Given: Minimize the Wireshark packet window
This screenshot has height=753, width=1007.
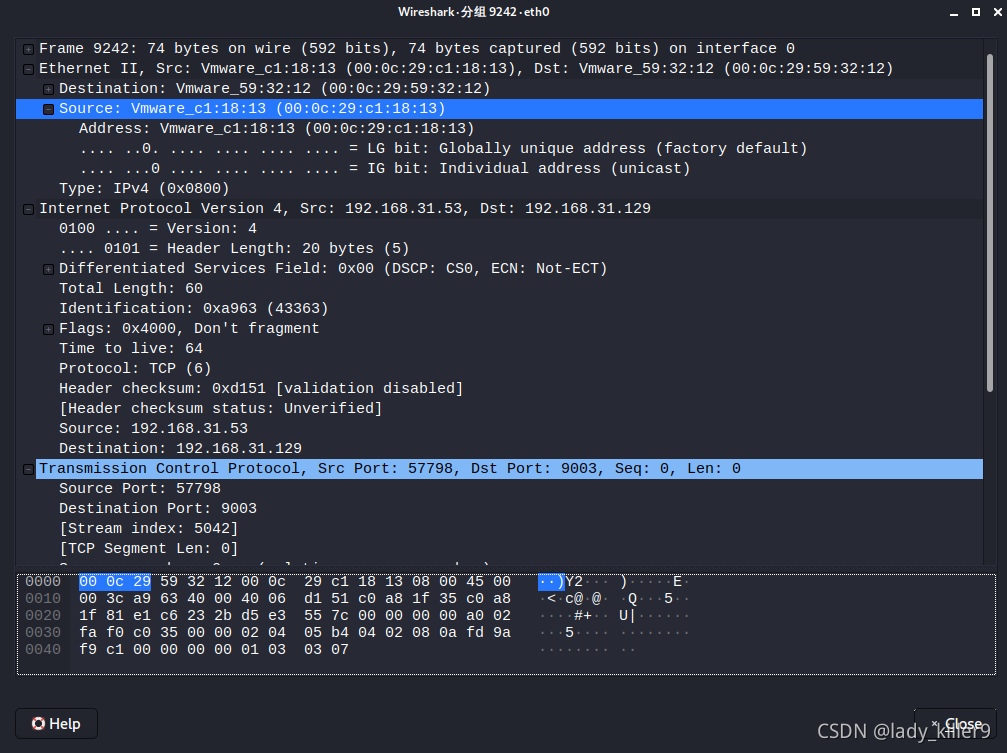Looking at the screenshot, I should (x=954, y=12).
